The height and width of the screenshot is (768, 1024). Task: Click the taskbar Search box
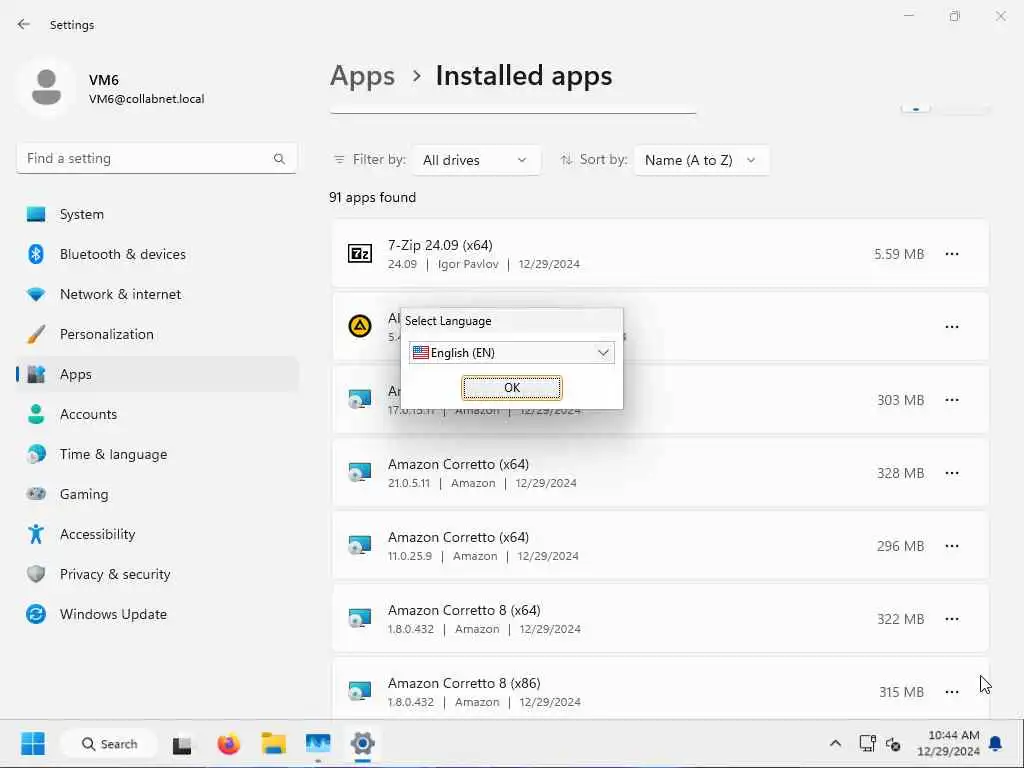point(109,744)
